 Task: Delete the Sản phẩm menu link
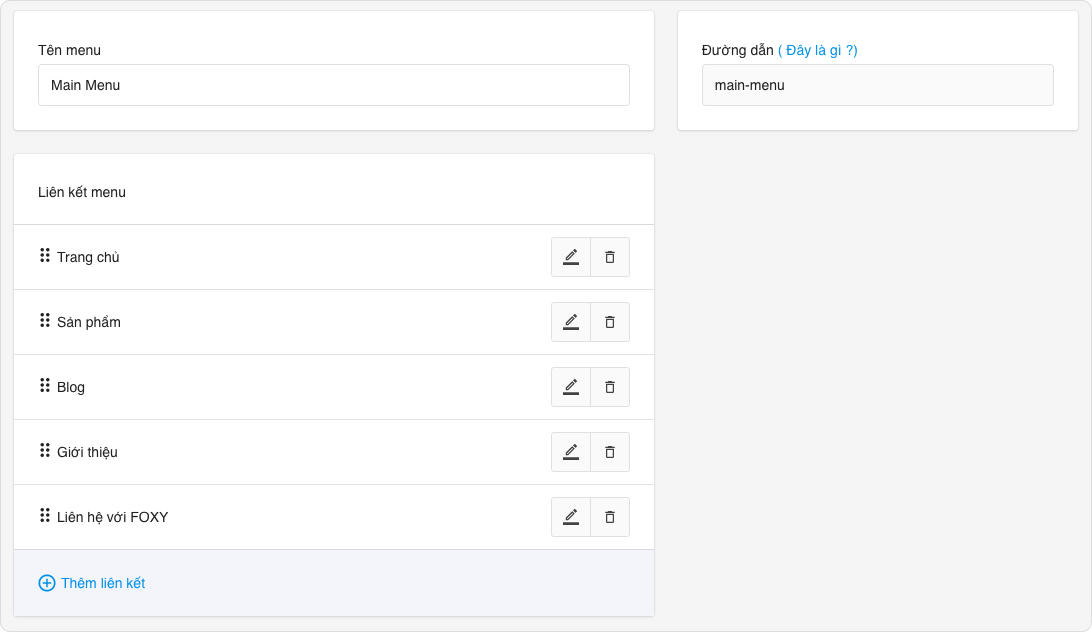(610, 322)
